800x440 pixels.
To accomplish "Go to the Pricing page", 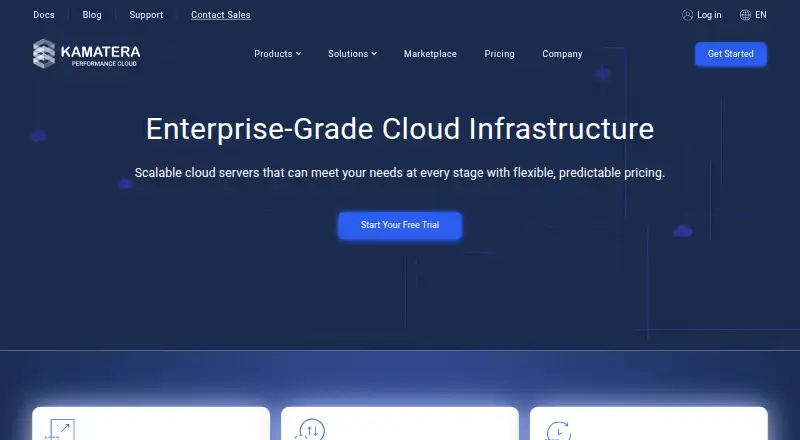I will [499, 54].
